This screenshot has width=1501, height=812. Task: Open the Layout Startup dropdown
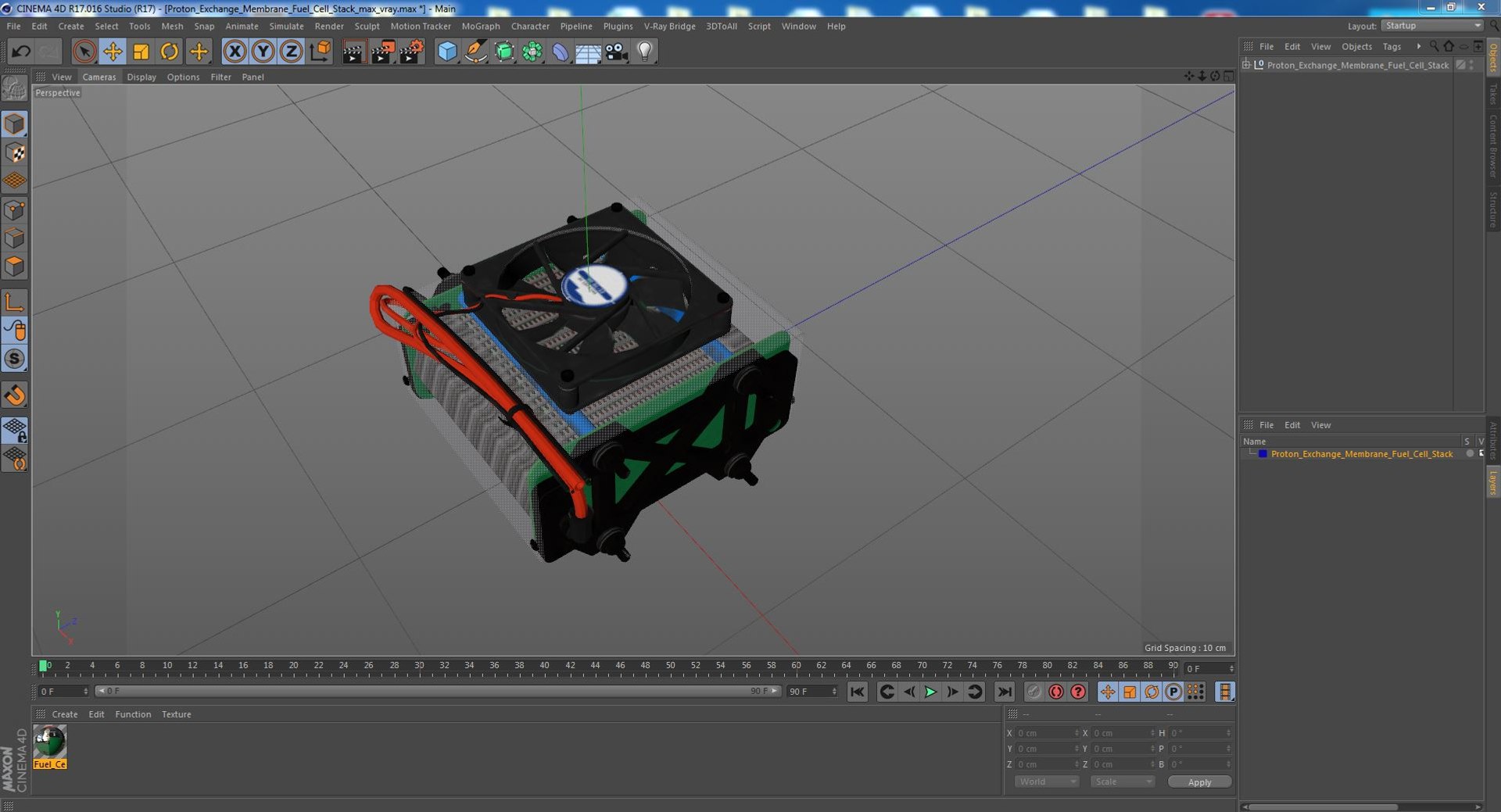pyautogui.click(x=1432, y=26)
